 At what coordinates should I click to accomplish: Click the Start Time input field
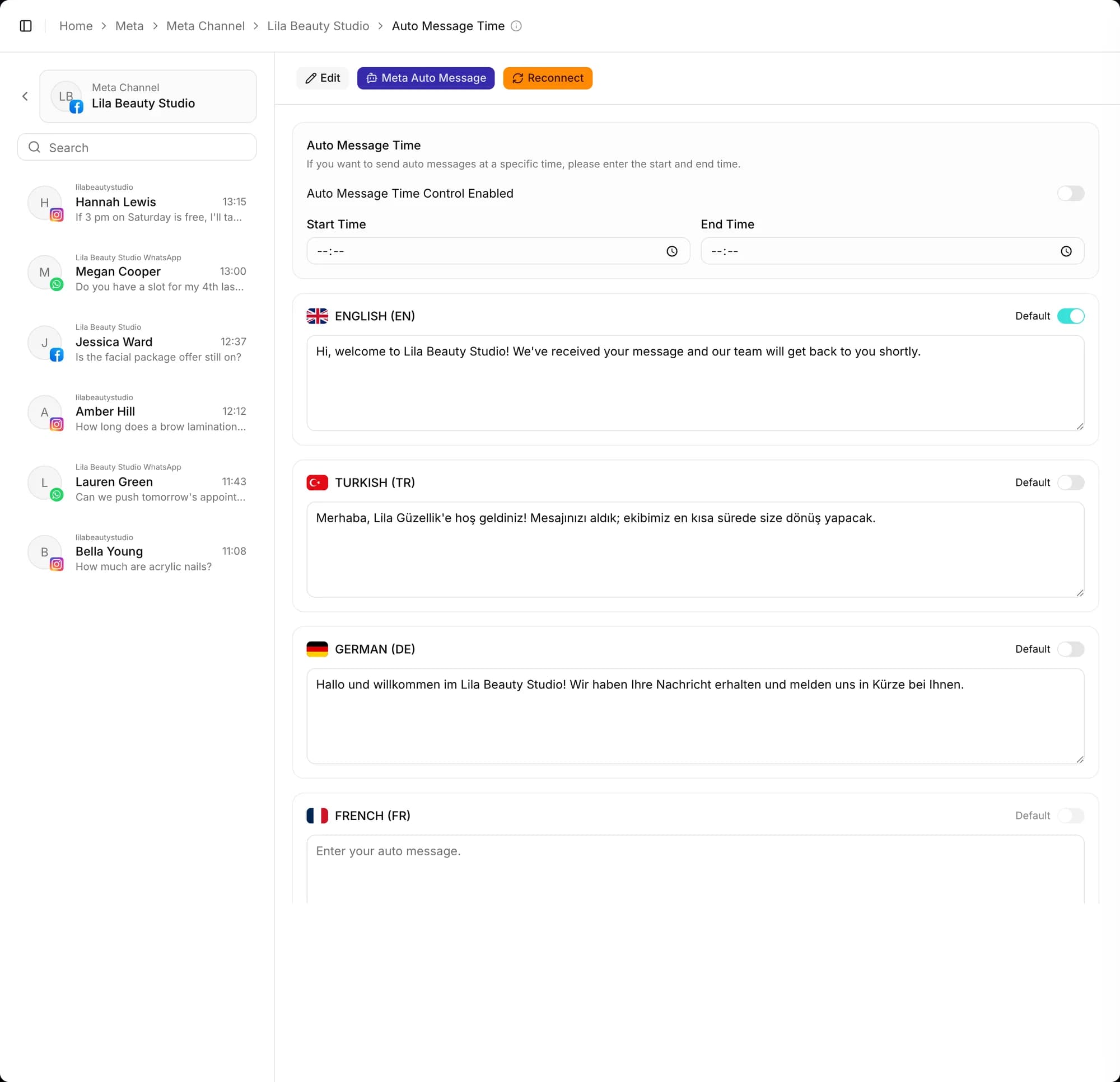tap(498, 251)
